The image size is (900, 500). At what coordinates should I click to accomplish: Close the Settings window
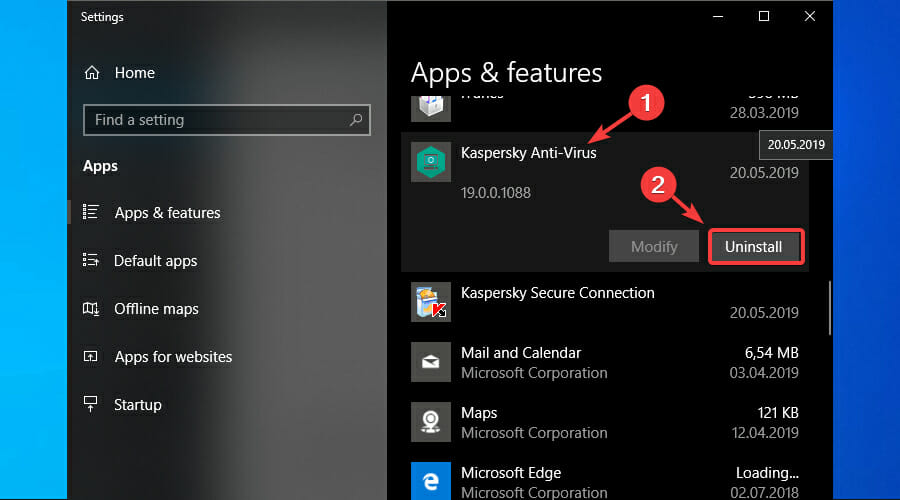(x=809, y=17)
